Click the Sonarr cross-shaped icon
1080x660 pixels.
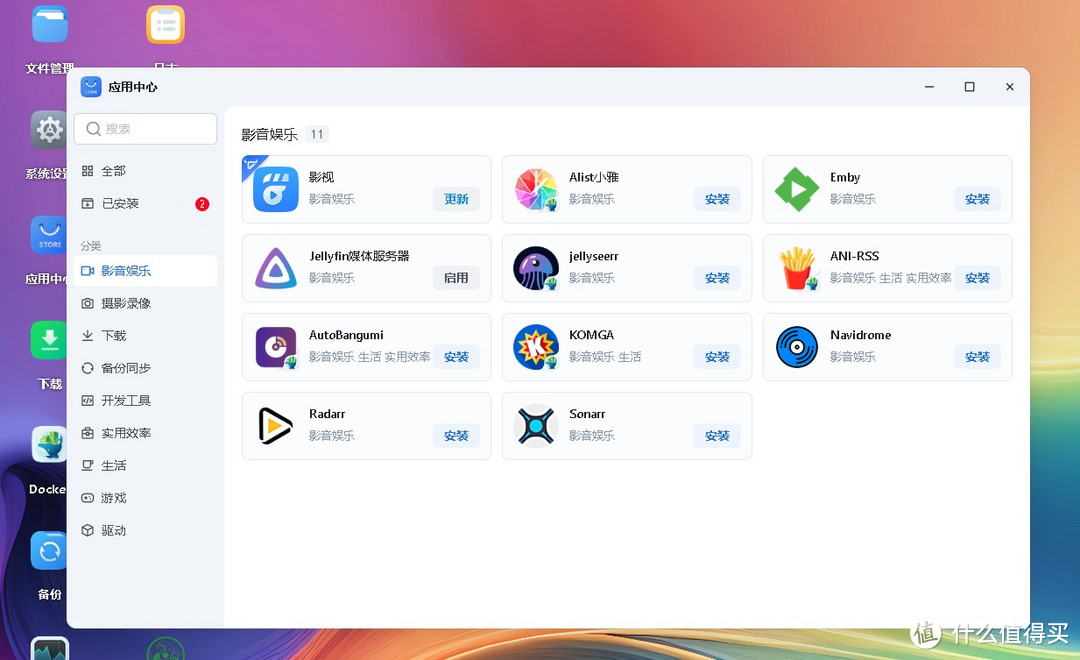(x=536, y=426)
